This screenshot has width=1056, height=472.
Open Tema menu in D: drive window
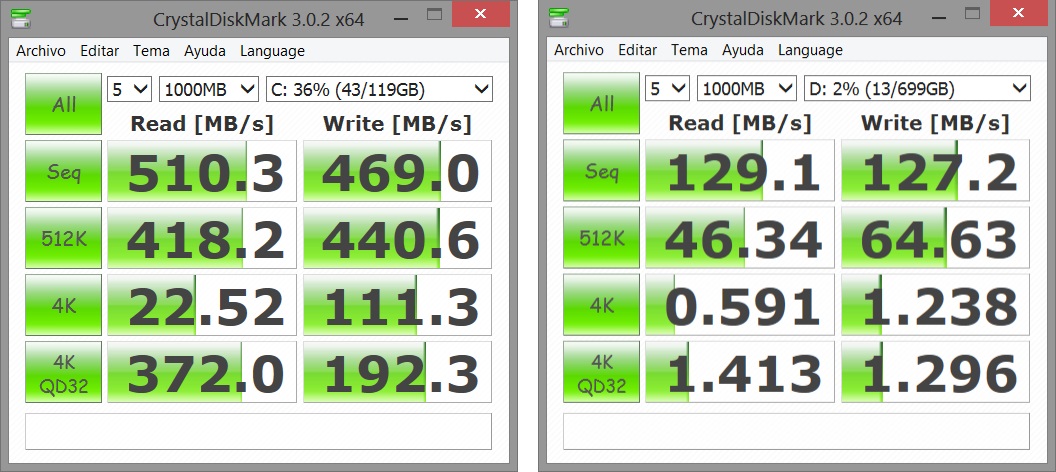pos(689,50)
